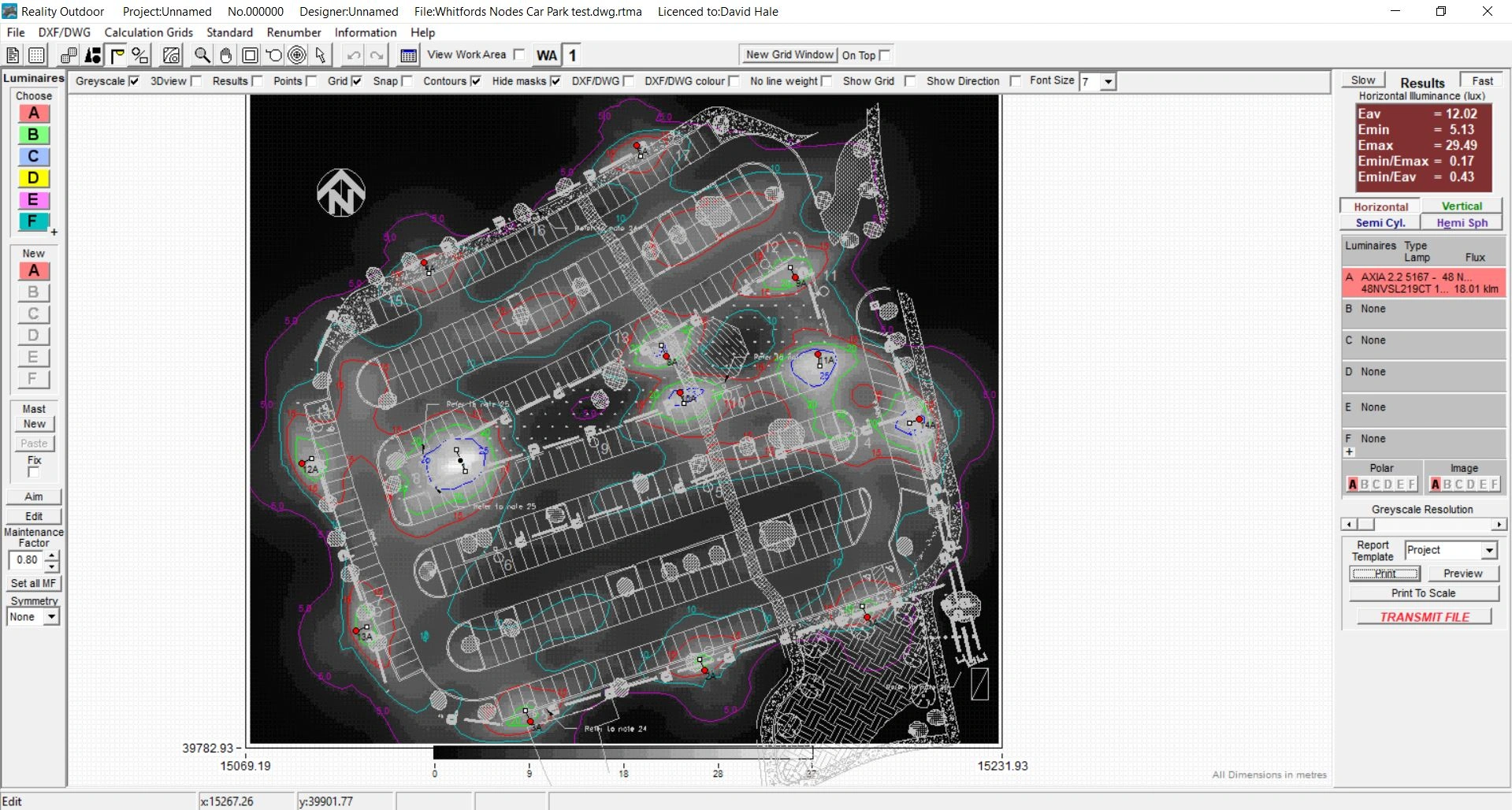Click the redo arrow icon
Image resolution: width=1512 pixels, height=810 pixels.
click(377, 55)
